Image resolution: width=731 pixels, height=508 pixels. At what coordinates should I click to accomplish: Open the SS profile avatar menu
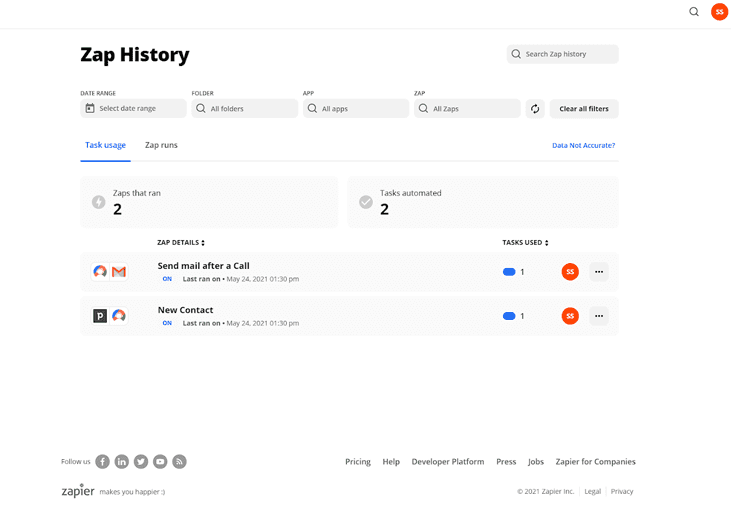pyautogui.click(x=719, y=12)
